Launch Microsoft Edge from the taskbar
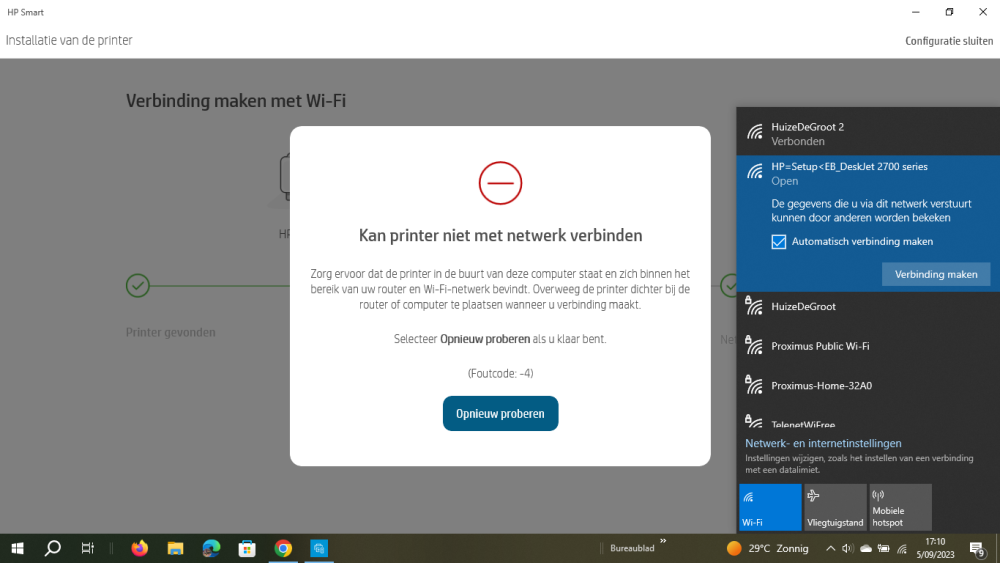 (x=211, y=548)
